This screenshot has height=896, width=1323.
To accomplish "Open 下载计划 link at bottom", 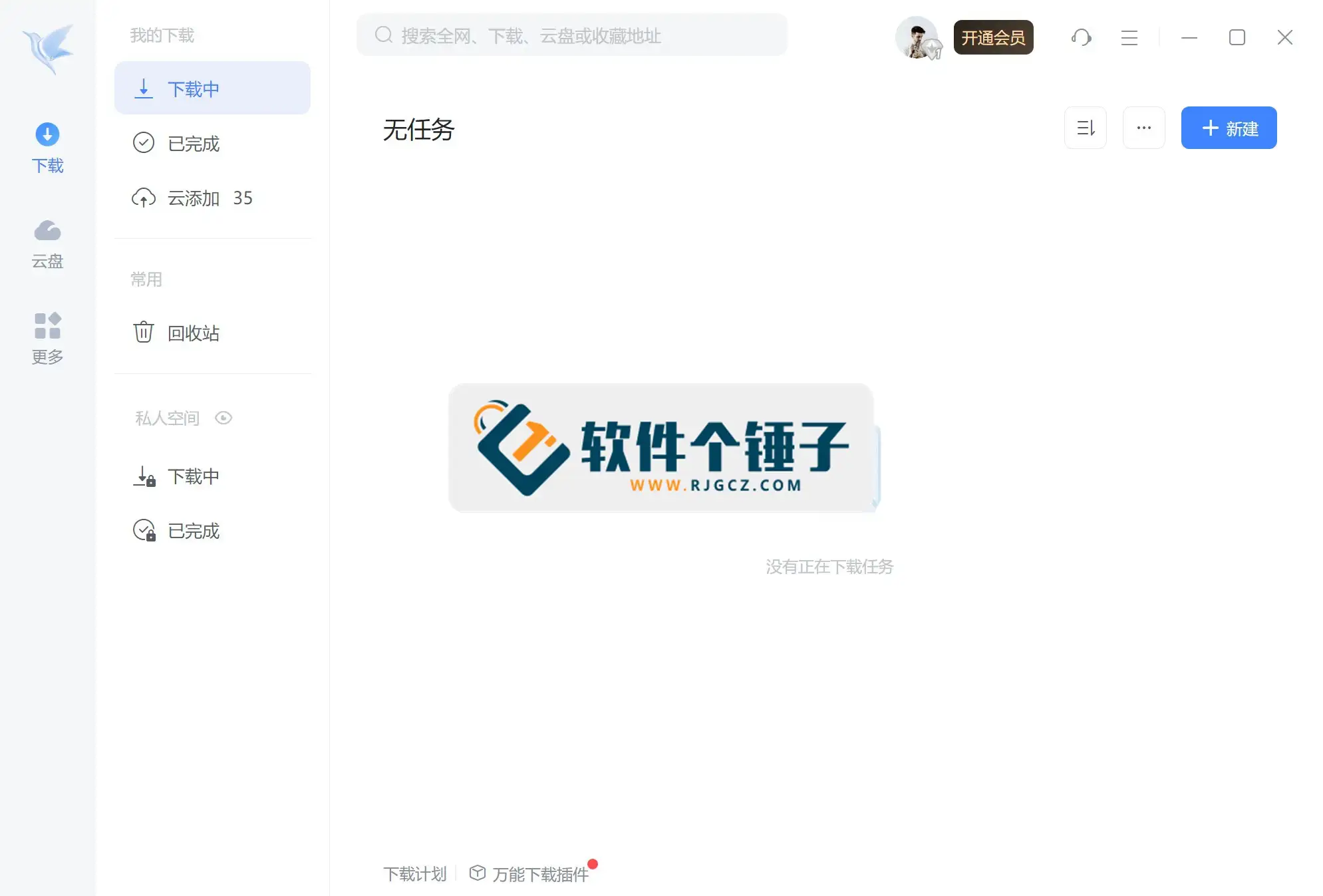I will (x=414, y=874).
